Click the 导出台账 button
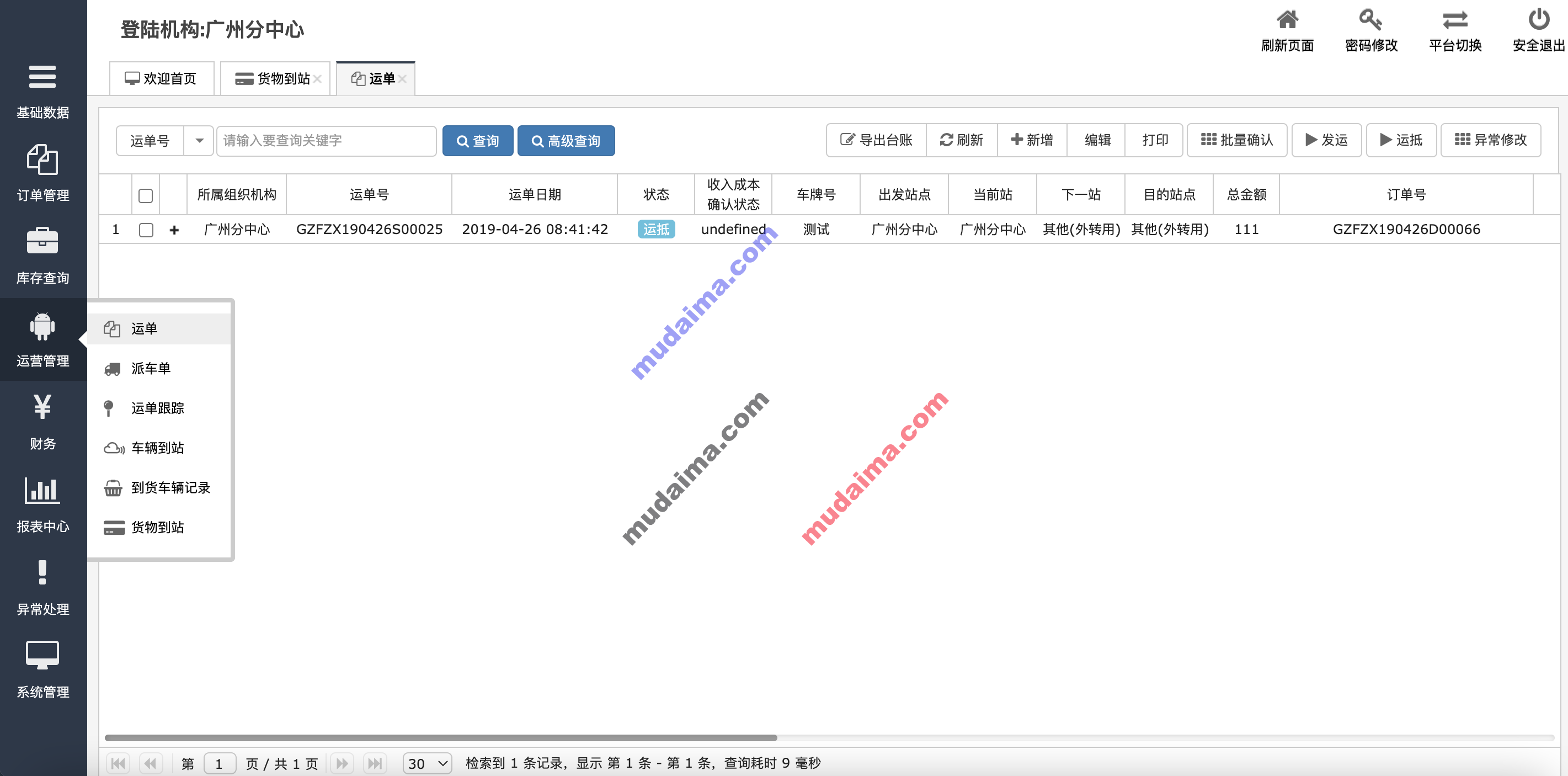The height and width of the screenshot is (776, 1568). pyautogui.click(x=877, y=140)
